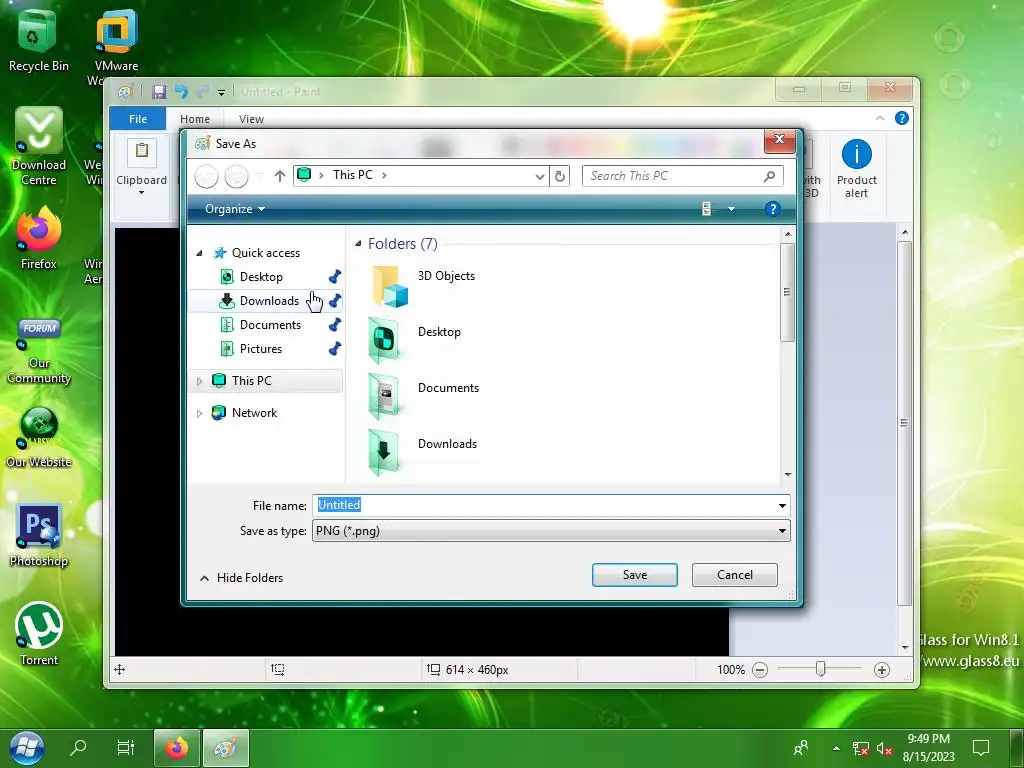The image size is (1024, 768).
Task: Open Torrent desktop icon
Action: pos(39,632)
